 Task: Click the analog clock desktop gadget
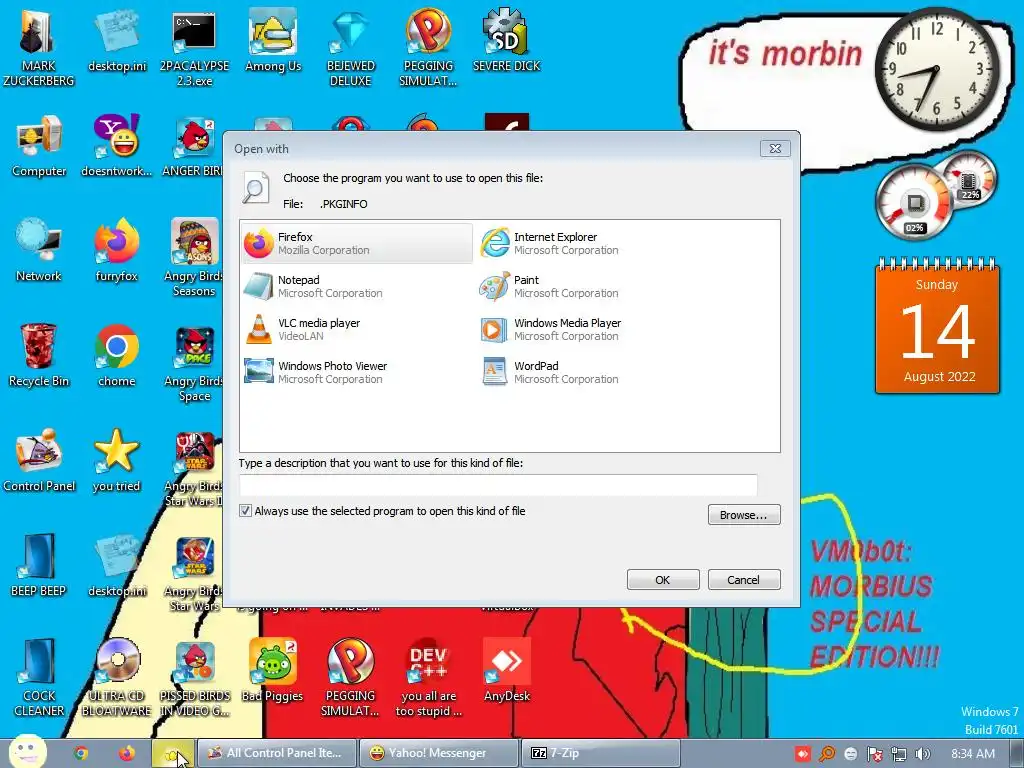point(936,68)
